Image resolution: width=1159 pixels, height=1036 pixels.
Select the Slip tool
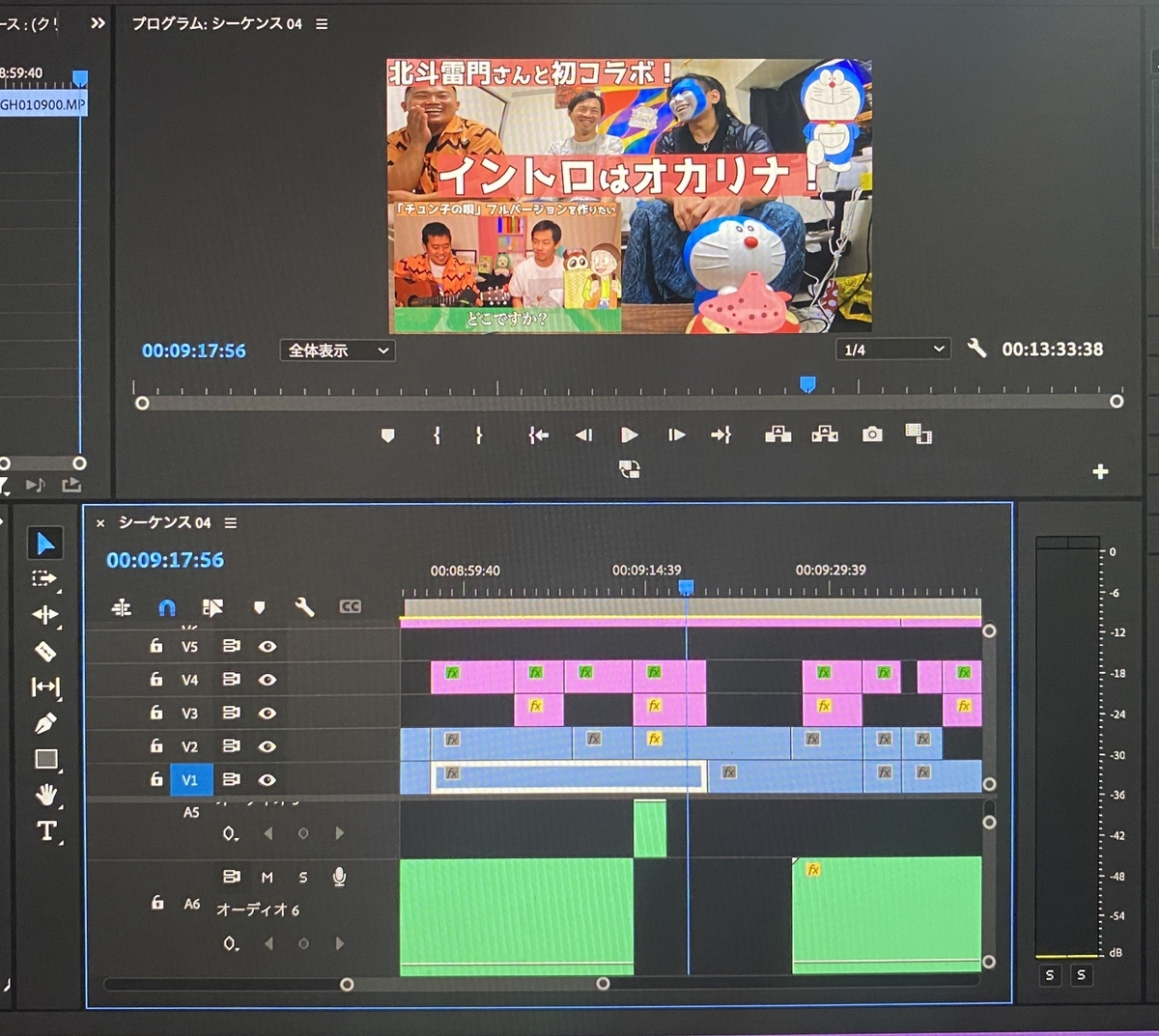click(x=45, y=686)
